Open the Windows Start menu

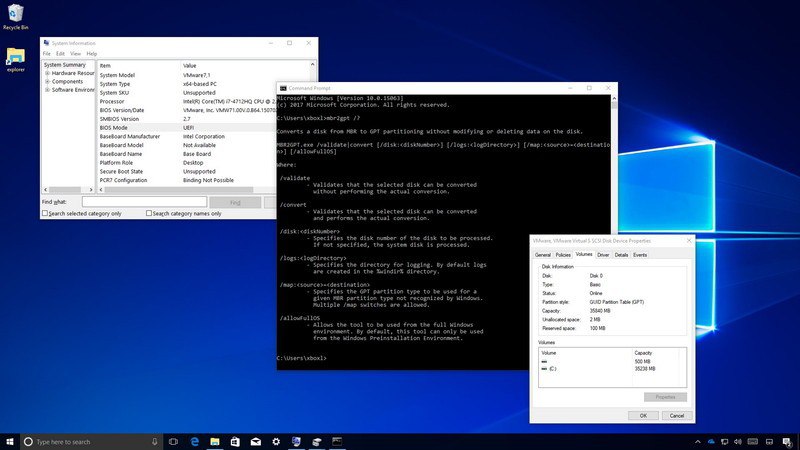[10, 442]
